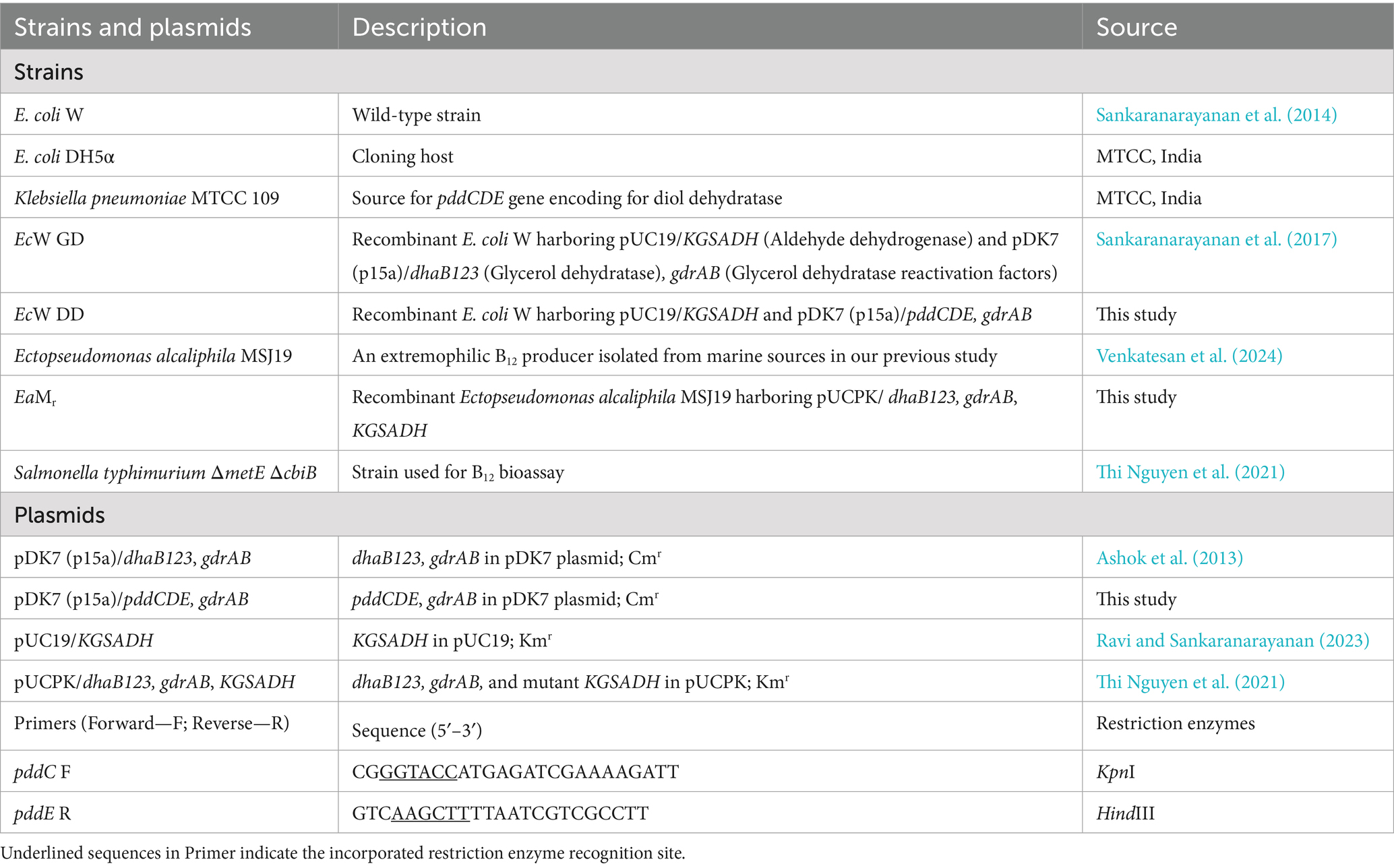1394x868 pixels.
Task: Click the pddC F primer sequence
Action: (515, 772)
